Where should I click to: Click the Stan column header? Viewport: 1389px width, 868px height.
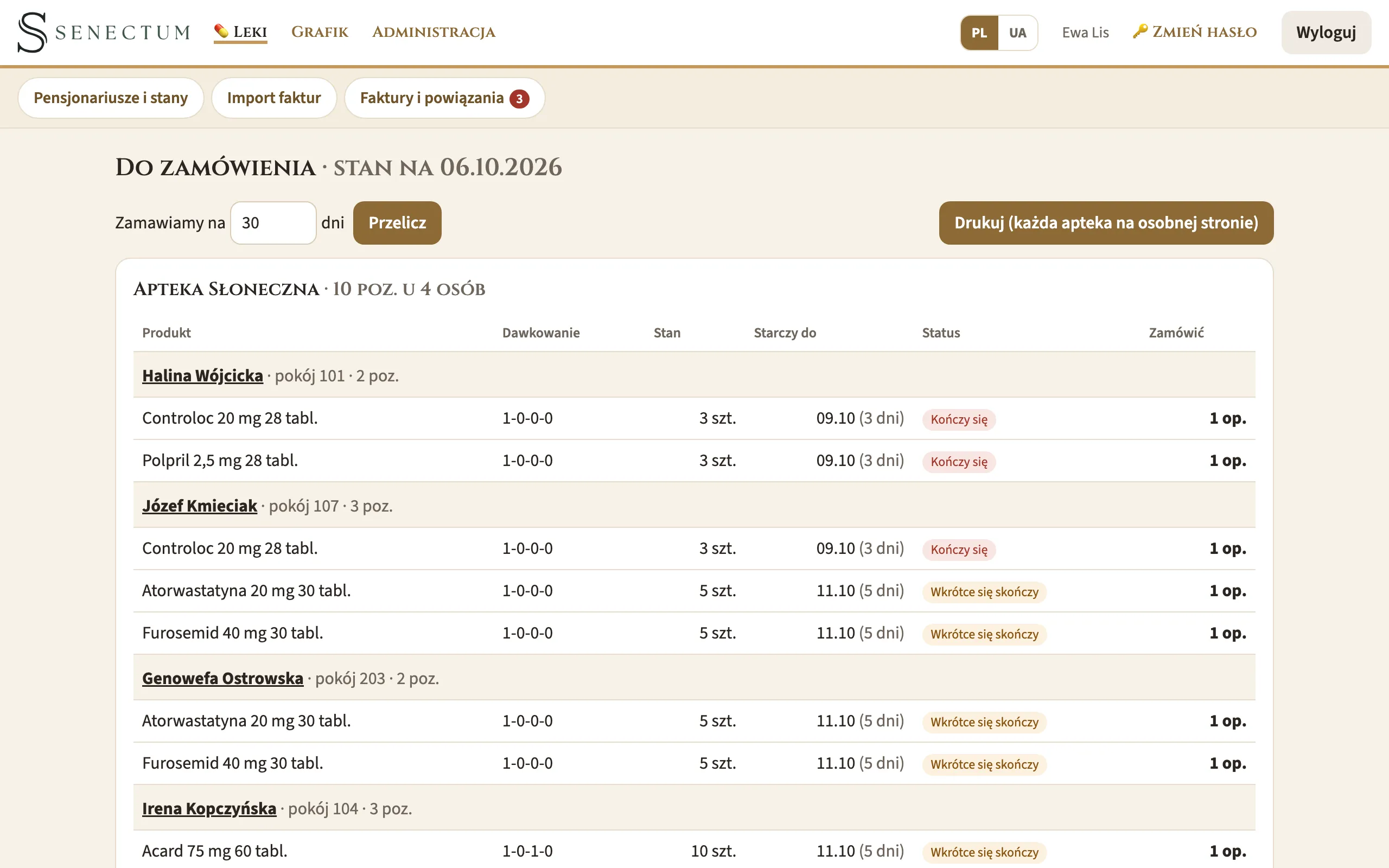tap(667, 333)
